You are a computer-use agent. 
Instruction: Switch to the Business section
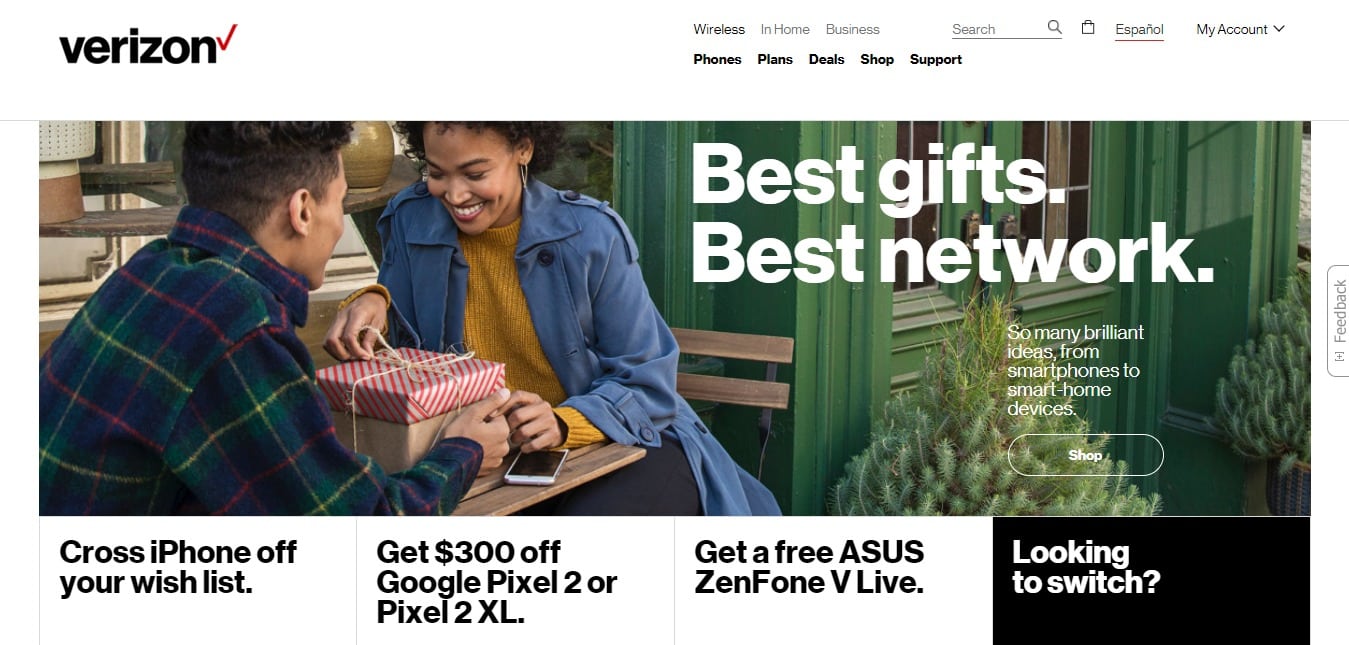(853, 29)
